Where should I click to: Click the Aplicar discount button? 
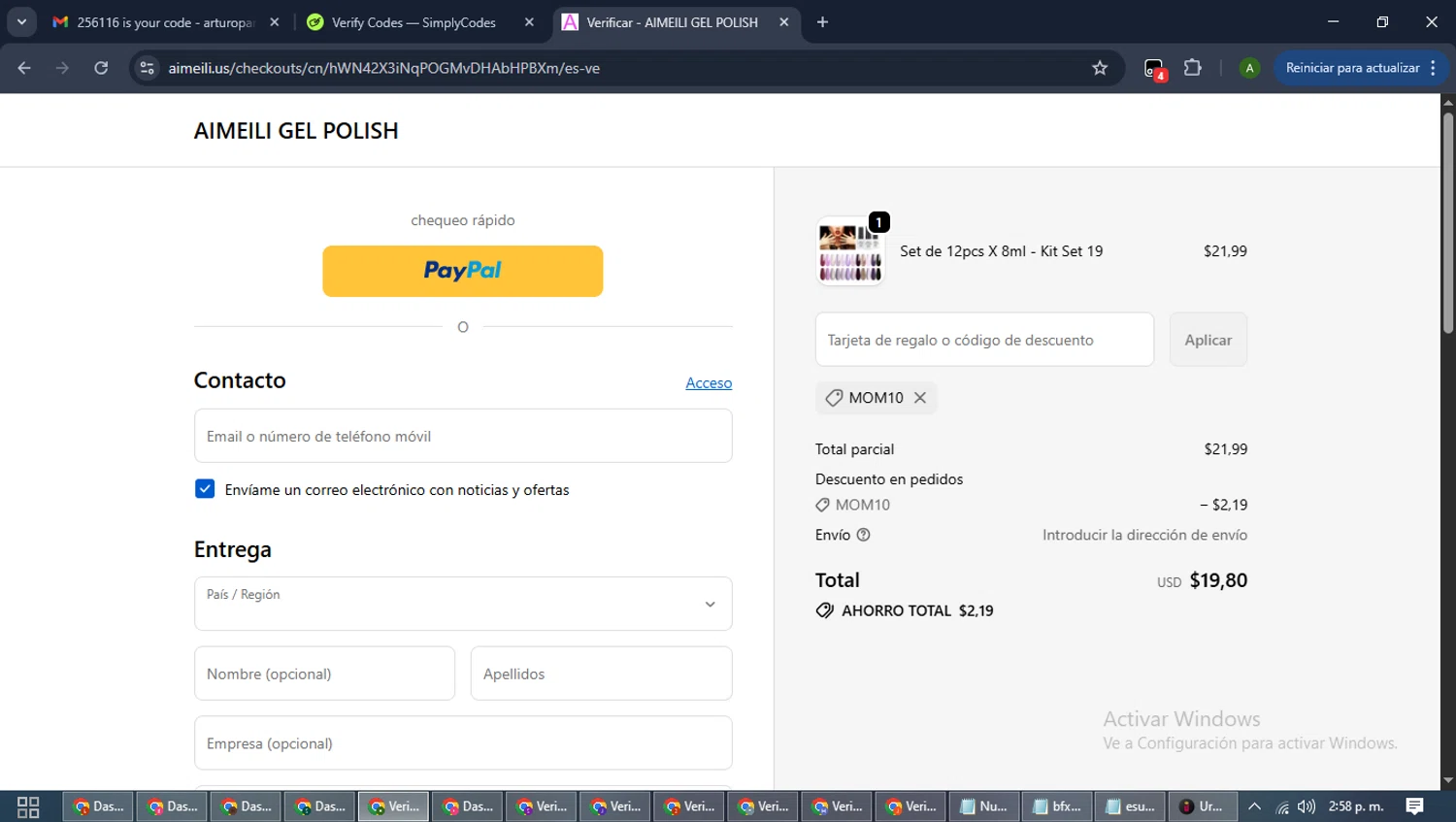point(1208,340)
